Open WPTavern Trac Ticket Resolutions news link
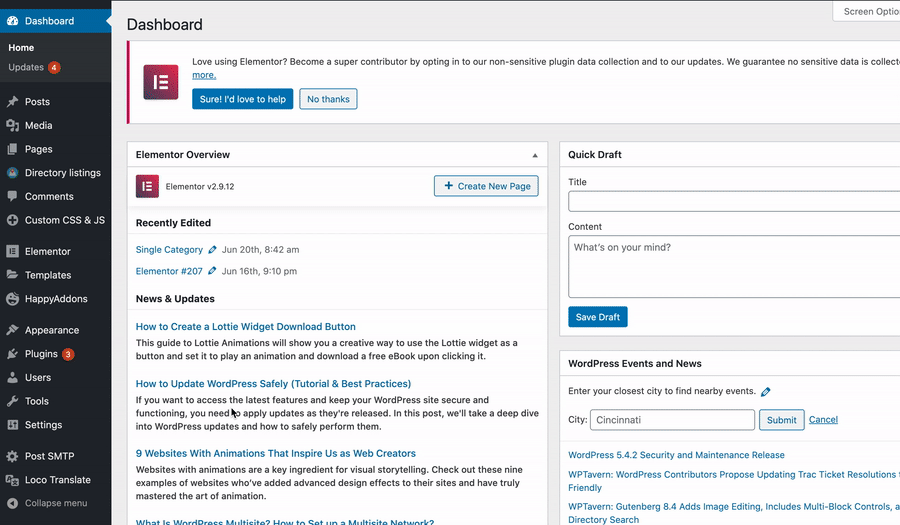900x525 pixels. (734, 481)
